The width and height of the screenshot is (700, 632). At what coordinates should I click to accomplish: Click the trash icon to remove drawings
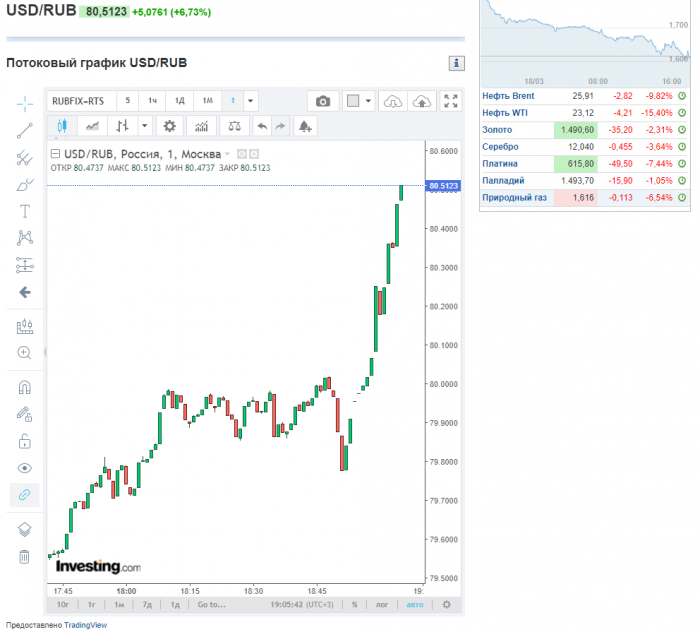click(25, 557)
